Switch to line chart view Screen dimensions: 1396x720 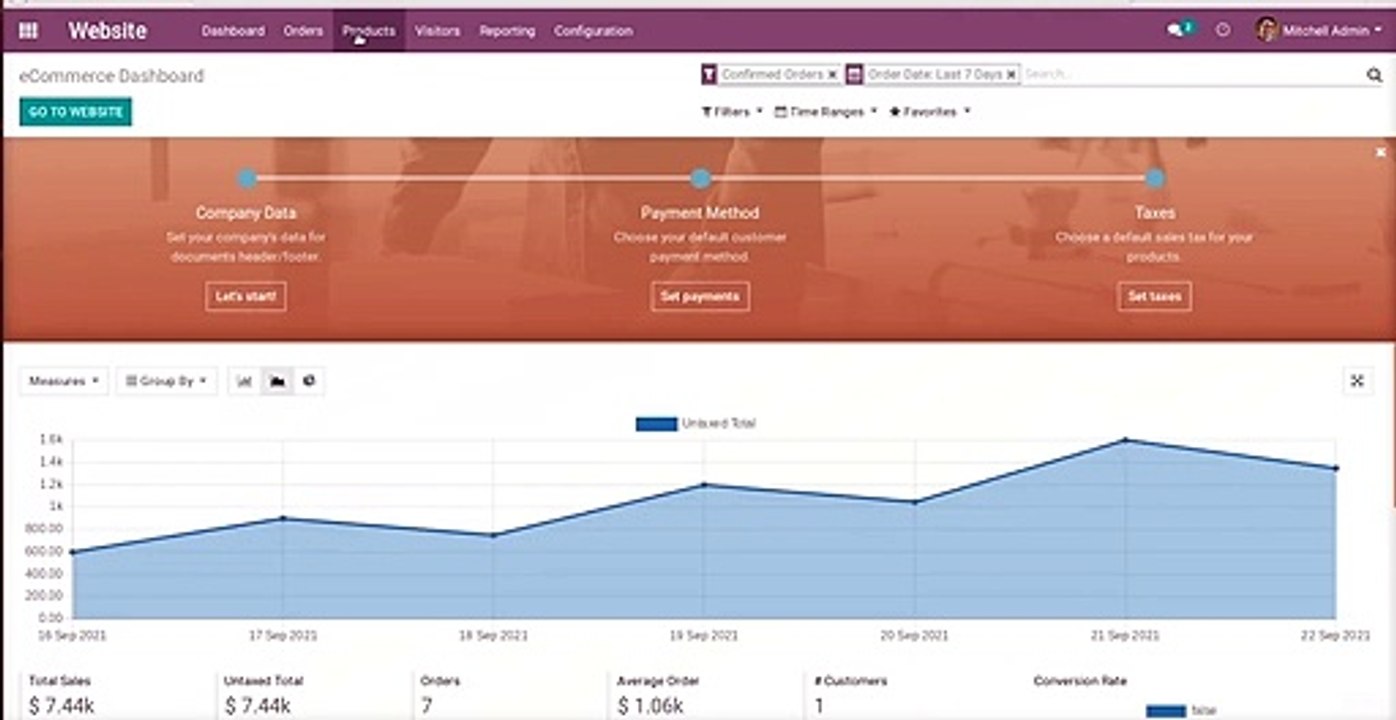pyautogui.click(x=277, y=381)
